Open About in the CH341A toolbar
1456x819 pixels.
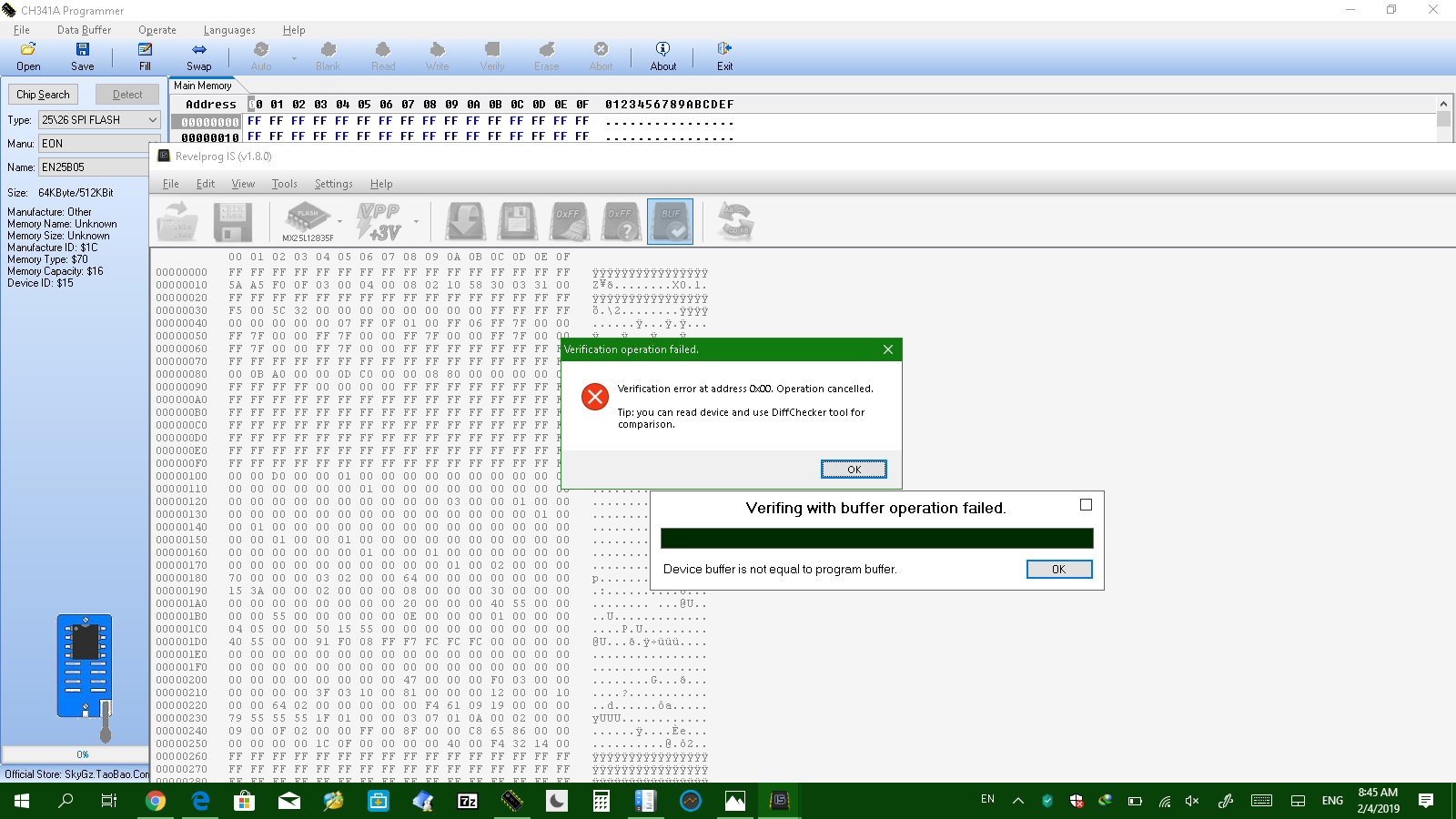[663, 56]
